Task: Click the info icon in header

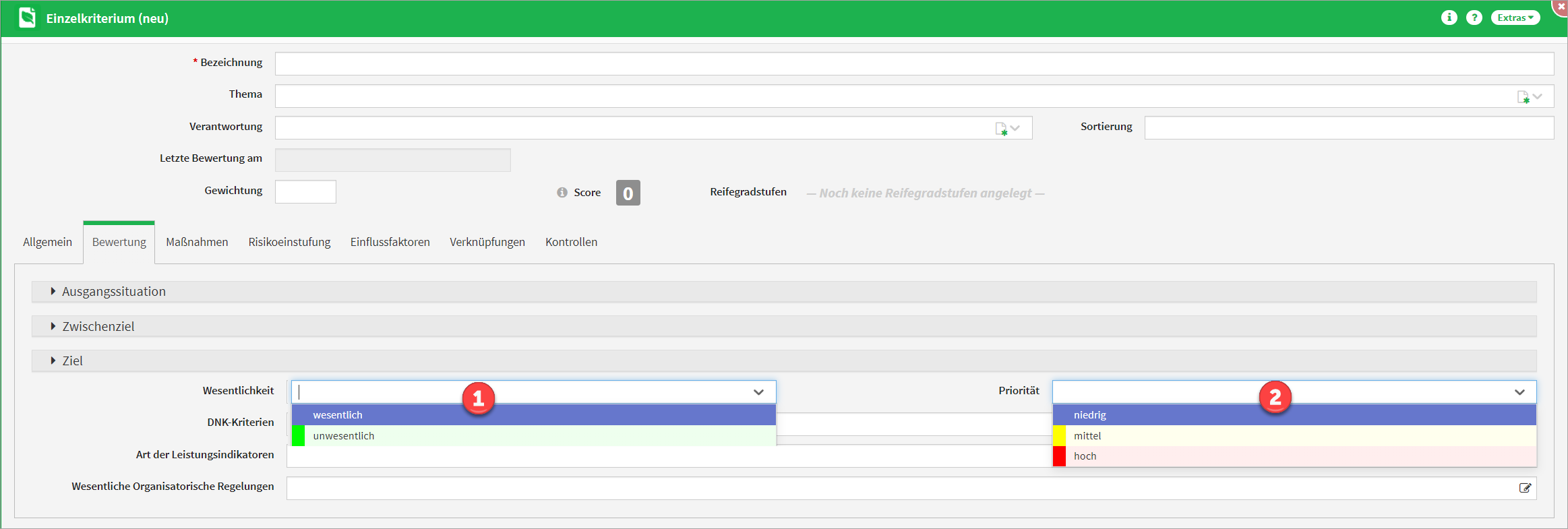Action: [x=1449, y=18]
